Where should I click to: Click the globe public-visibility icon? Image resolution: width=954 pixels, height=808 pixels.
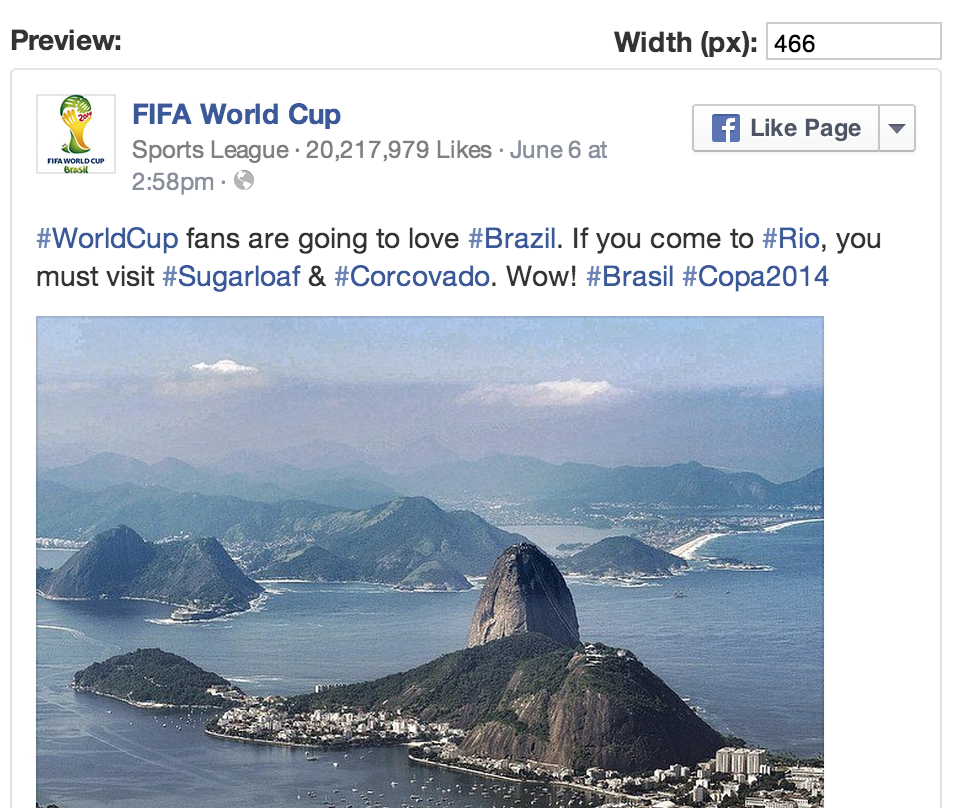(x=244, y=181)
